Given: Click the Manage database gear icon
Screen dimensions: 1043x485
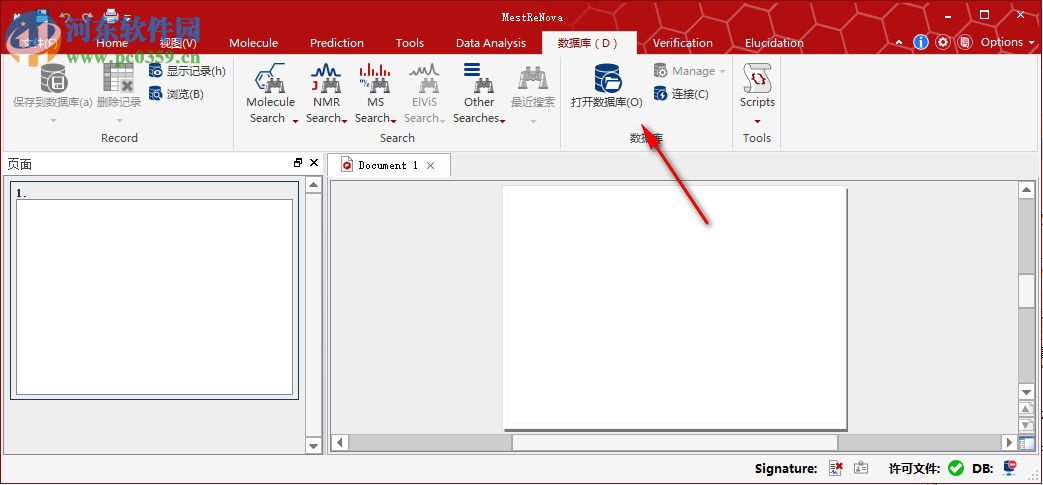Looking at the screenshot, I should click(661, 71).
